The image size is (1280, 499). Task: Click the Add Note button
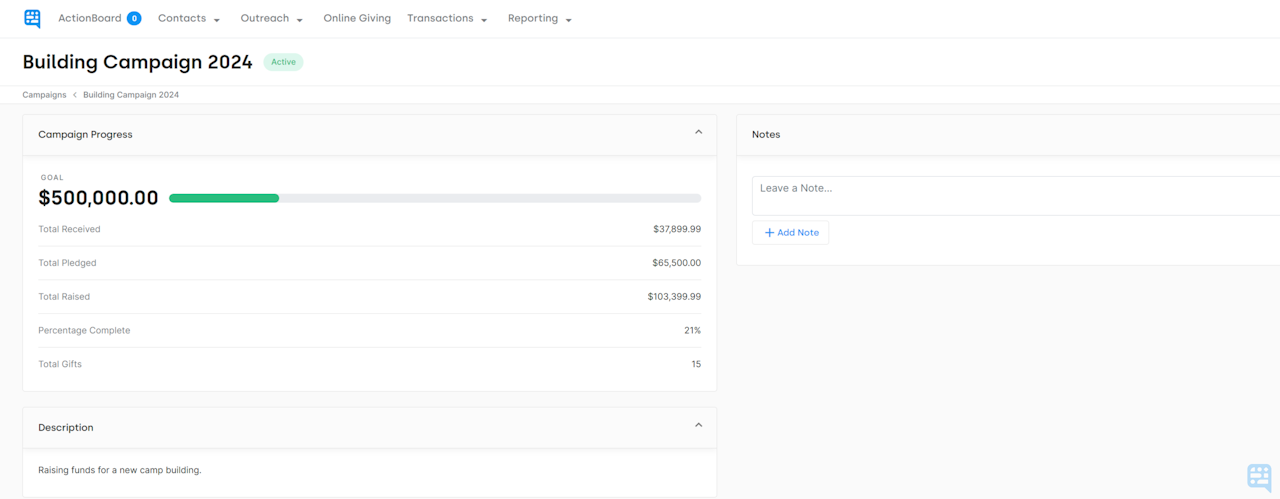[791, 233]
